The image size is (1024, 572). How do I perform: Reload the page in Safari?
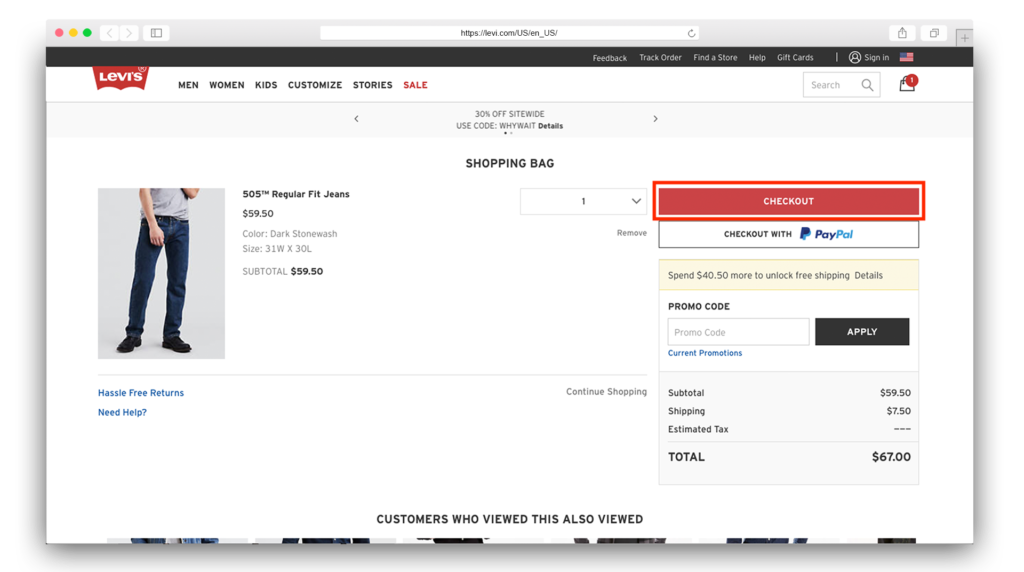[691, 33]
